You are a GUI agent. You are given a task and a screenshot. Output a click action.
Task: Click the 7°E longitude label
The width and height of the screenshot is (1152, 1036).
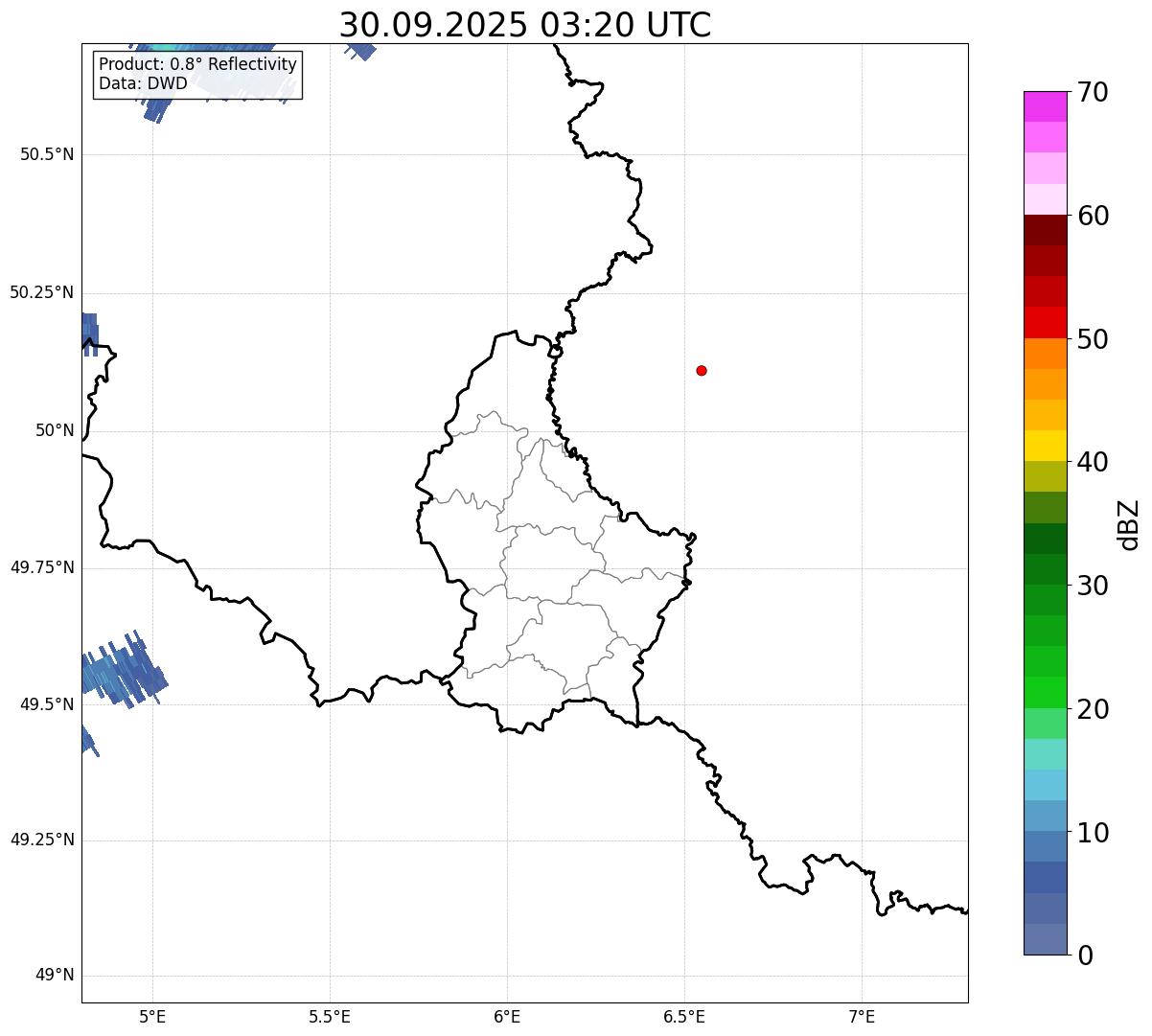pyautogui.click(x=862, y=1016)
